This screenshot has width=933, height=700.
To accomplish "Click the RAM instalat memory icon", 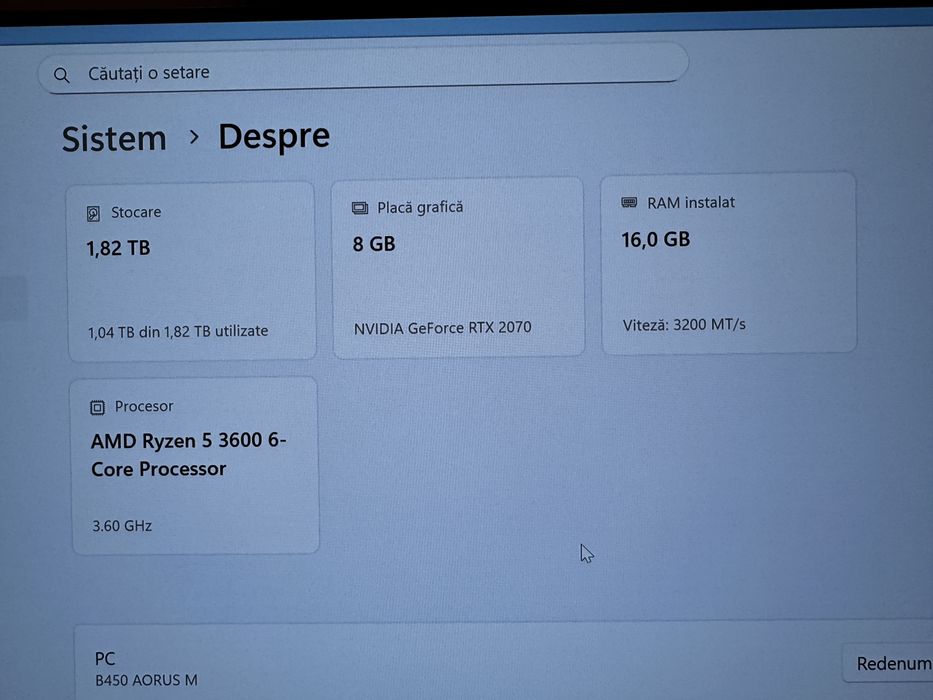I will click(x=629, y=203).
